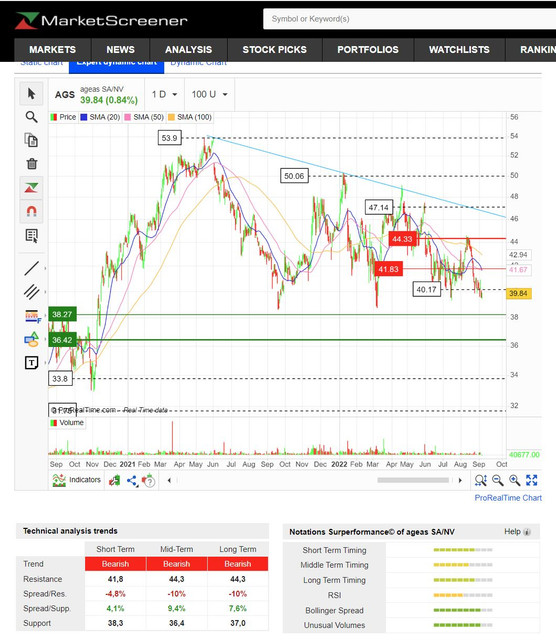This screenshot has width=556, height=640.
Task: Open the STOCK PICKS menu
Action: tap(274, 50)
